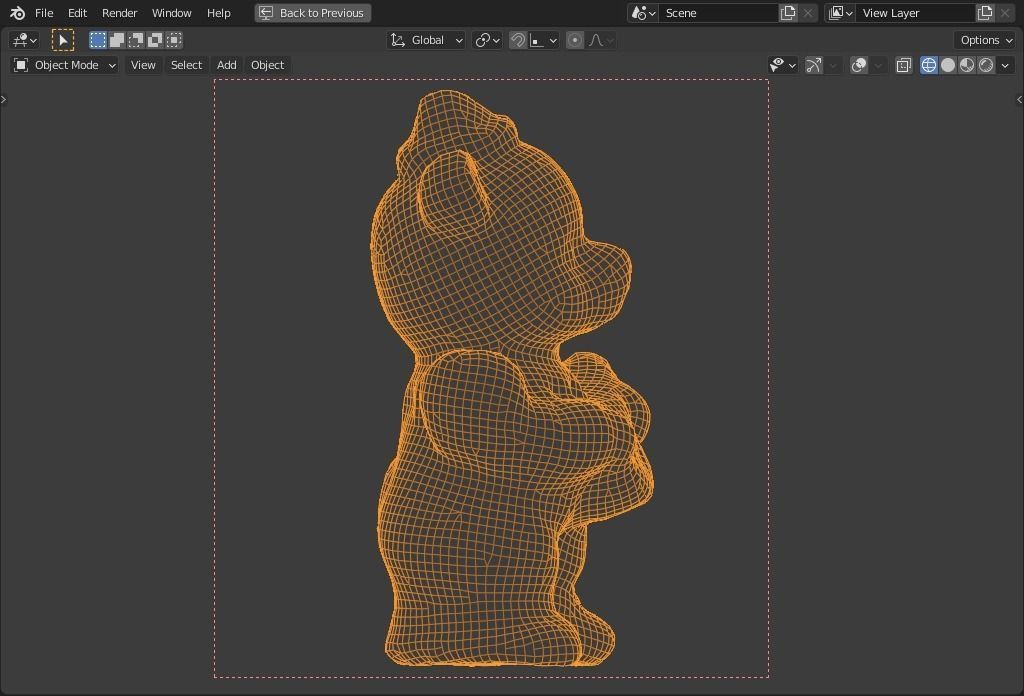Image resolution: width=1024 pixels, height=696 pixels.
Task: Click the View Layer name field
Action: [x=916, y=13]
